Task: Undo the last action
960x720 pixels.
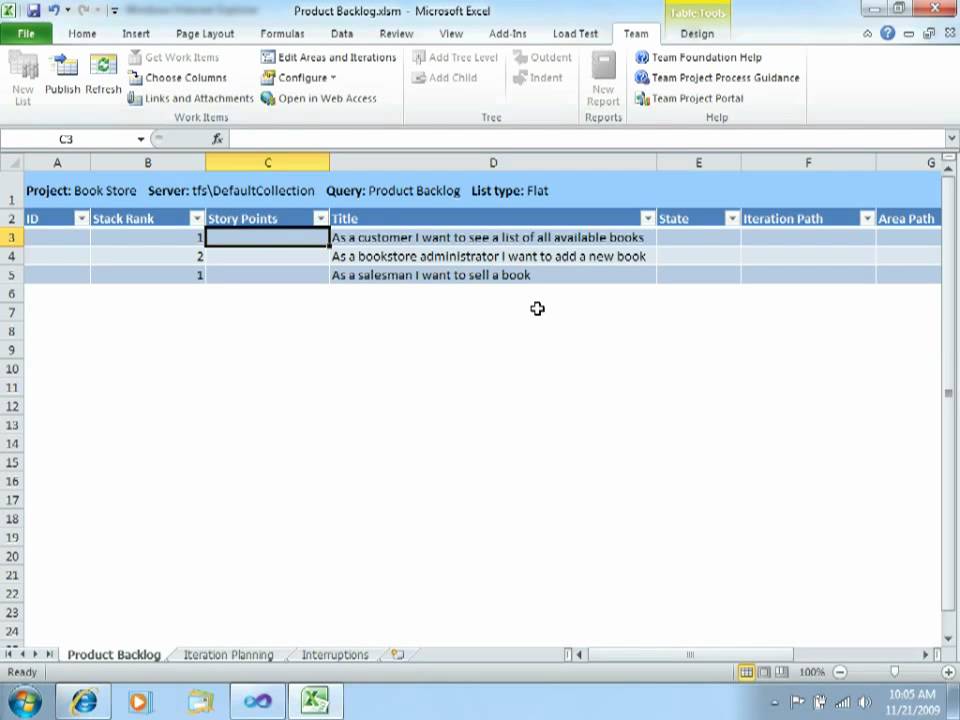Action: (54, 10)
